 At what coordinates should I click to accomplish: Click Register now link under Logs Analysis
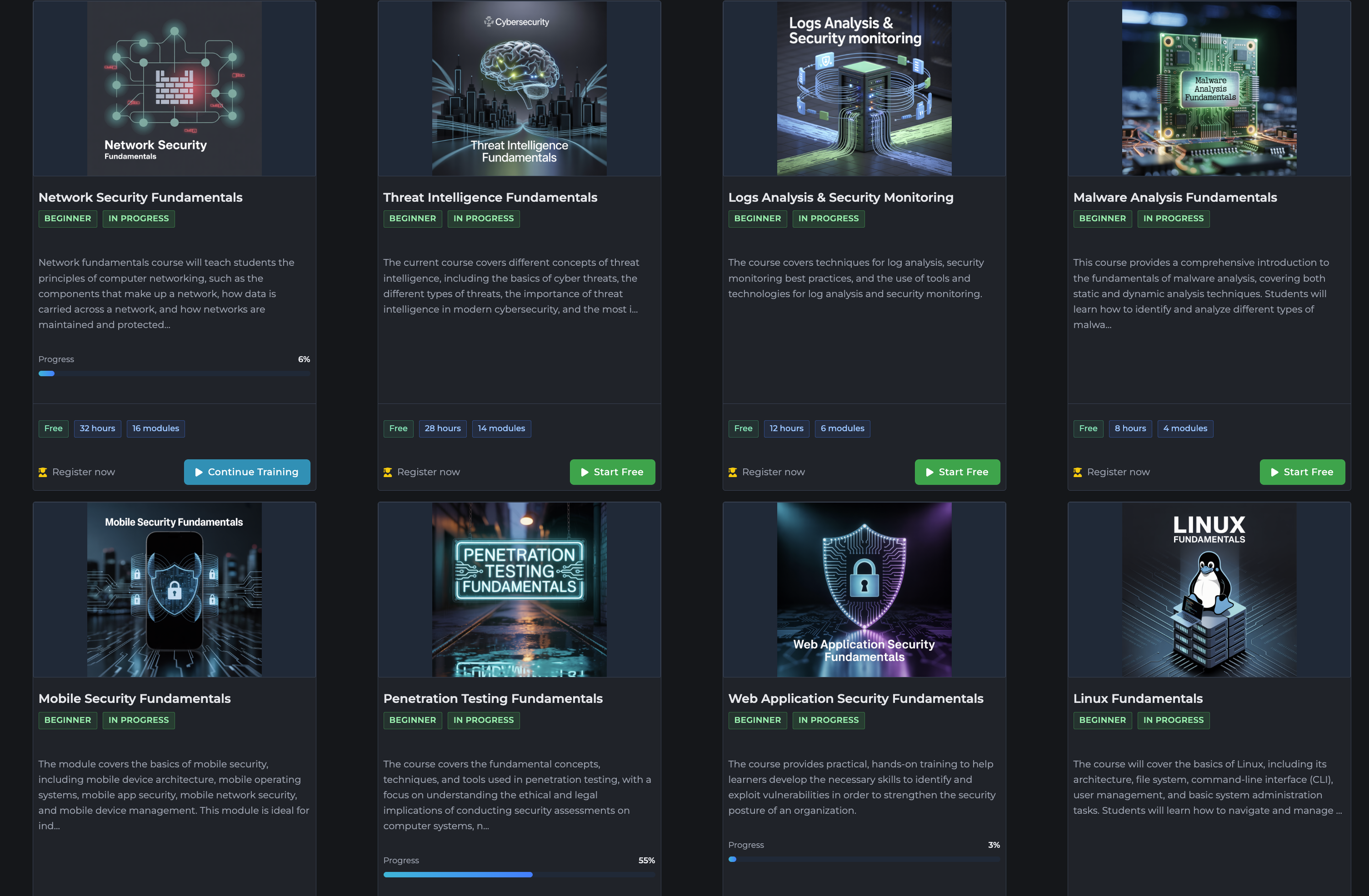coord(773,472)
